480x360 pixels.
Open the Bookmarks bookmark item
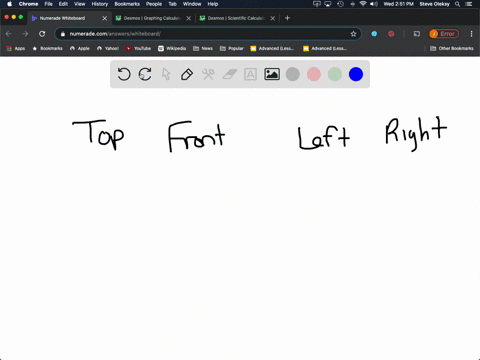tap(47, 48)
